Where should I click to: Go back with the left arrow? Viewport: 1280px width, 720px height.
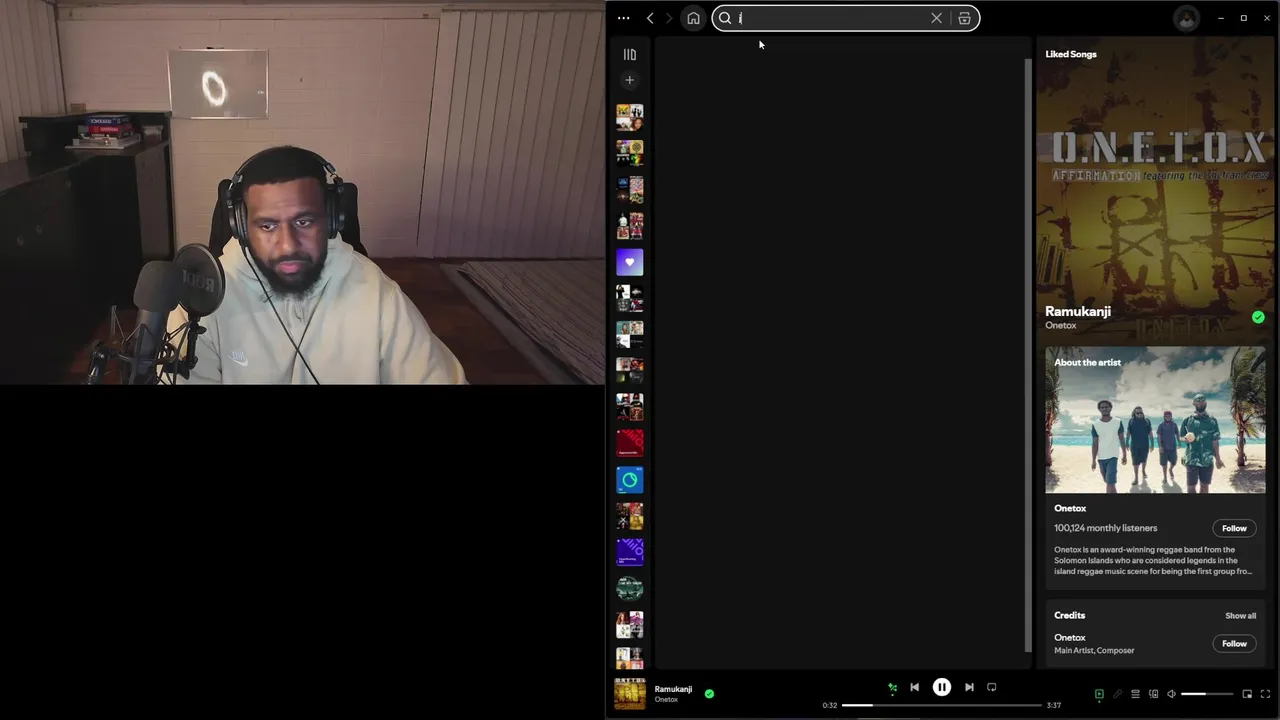(650, 18)
